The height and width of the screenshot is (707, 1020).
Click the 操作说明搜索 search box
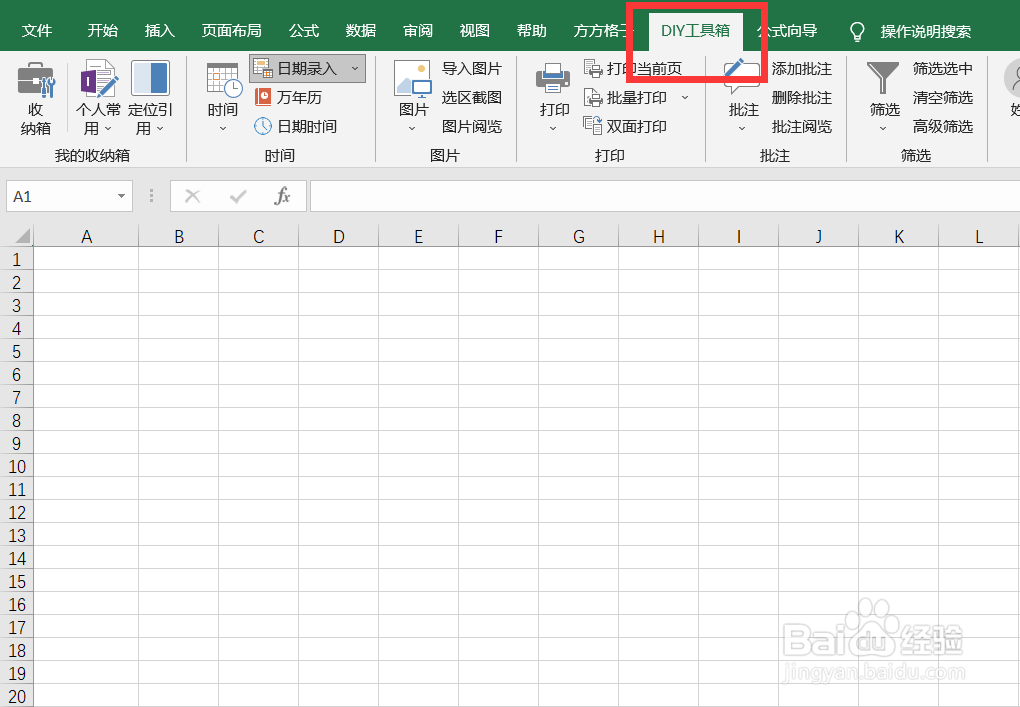click(x=926, y=31)
